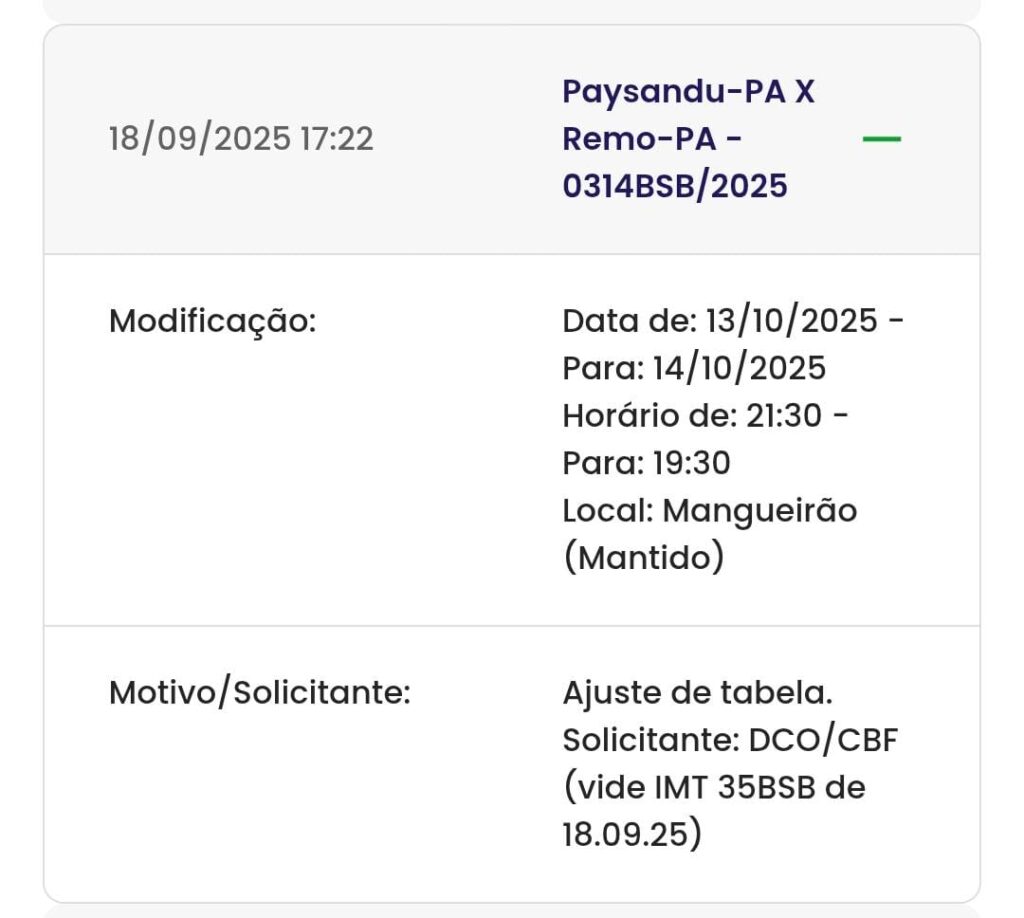Select the Modificação label
This screenshot has width=1024, height=918.
(212, 322)
